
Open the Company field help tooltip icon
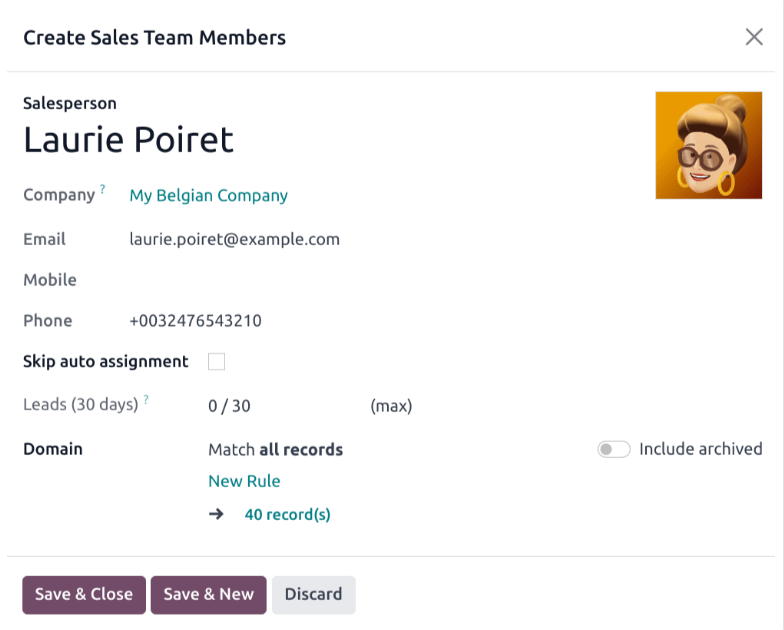tap(102, 189)
